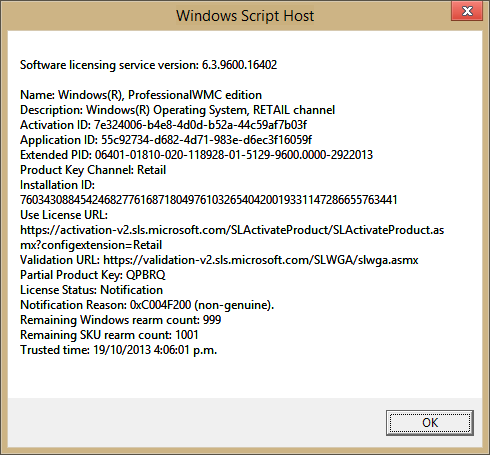Click the Extended PID line
This screenshot has width=490, height=455.
coord(196,155)
